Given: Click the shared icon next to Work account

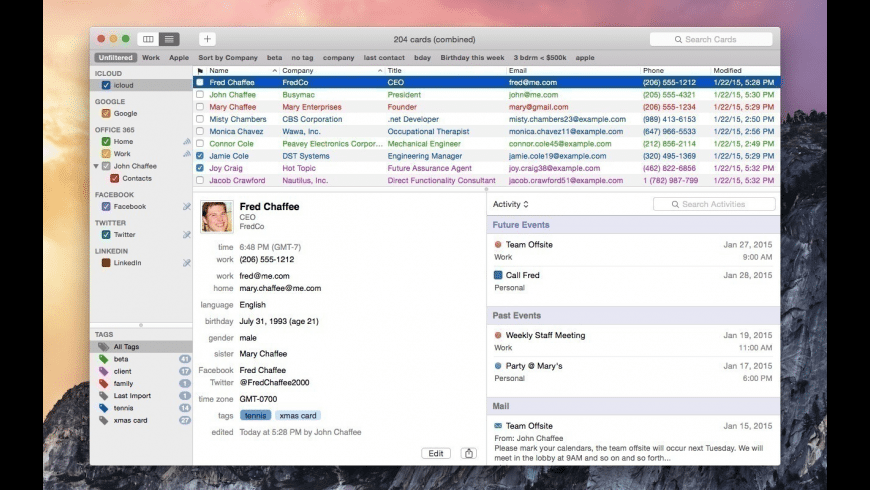Looking at the screenshot, I should coord(186,154).
